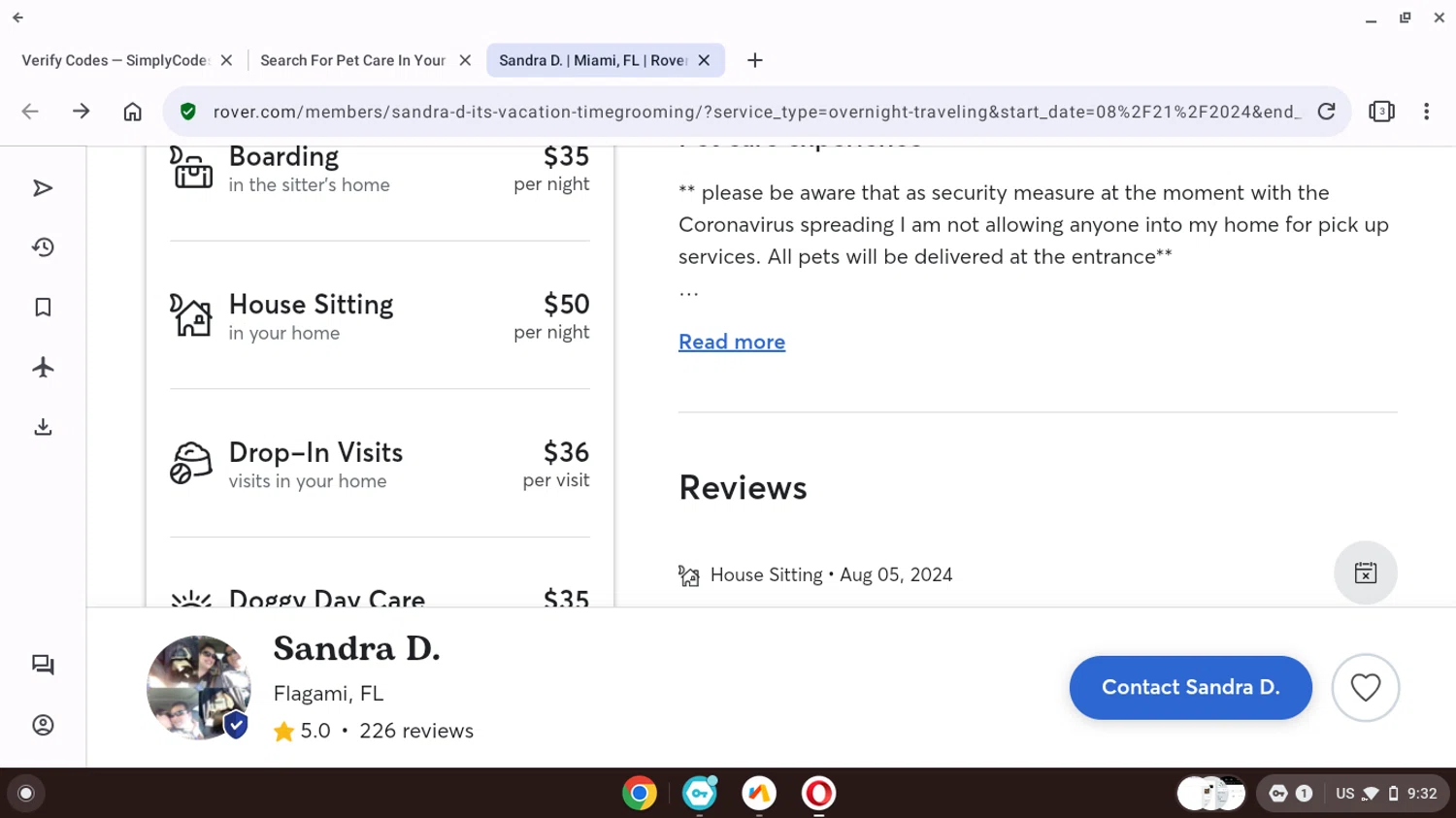Screen dimensions: 1456x818
Task: Click the airplane icon in sidebar
Action: [x=43, y=367]
